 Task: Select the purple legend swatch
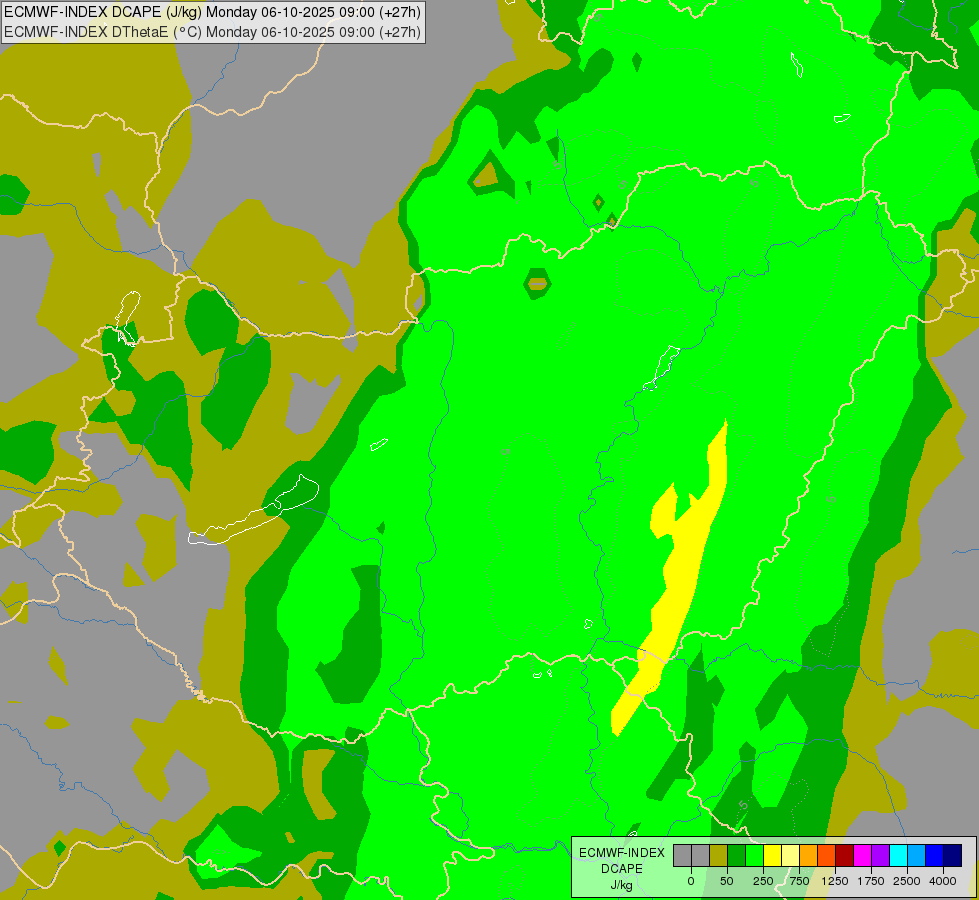(x=880, y=856)
